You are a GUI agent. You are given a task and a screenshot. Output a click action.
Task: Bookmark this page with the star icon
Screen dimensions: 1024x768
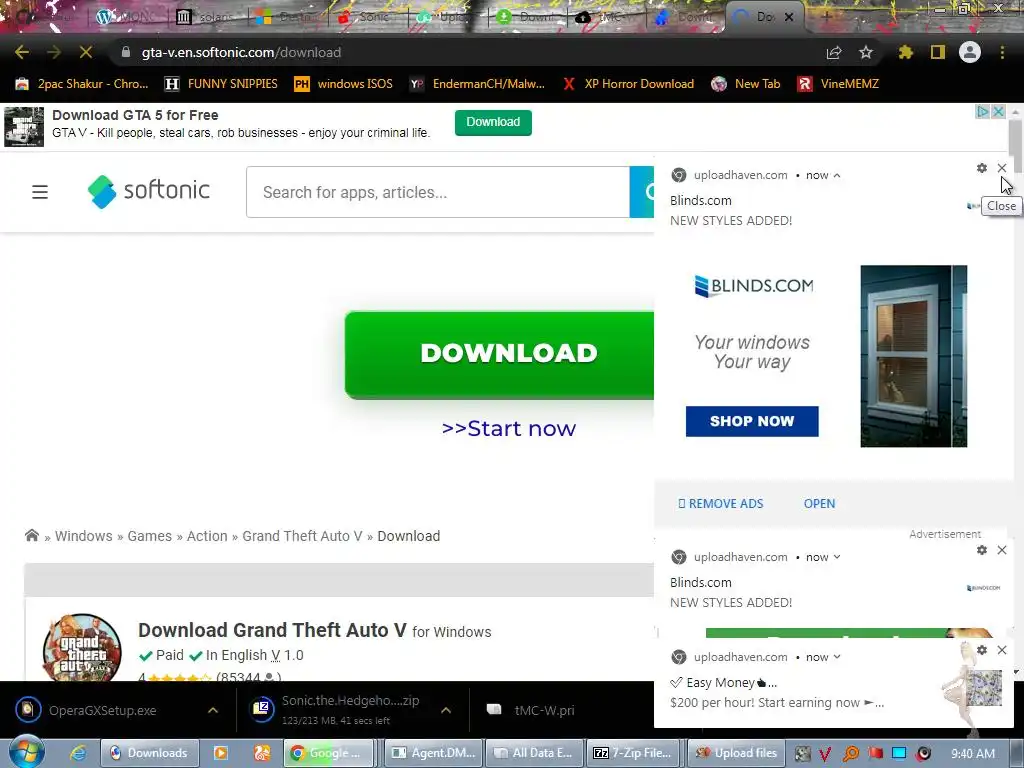(x=866, y=52)
